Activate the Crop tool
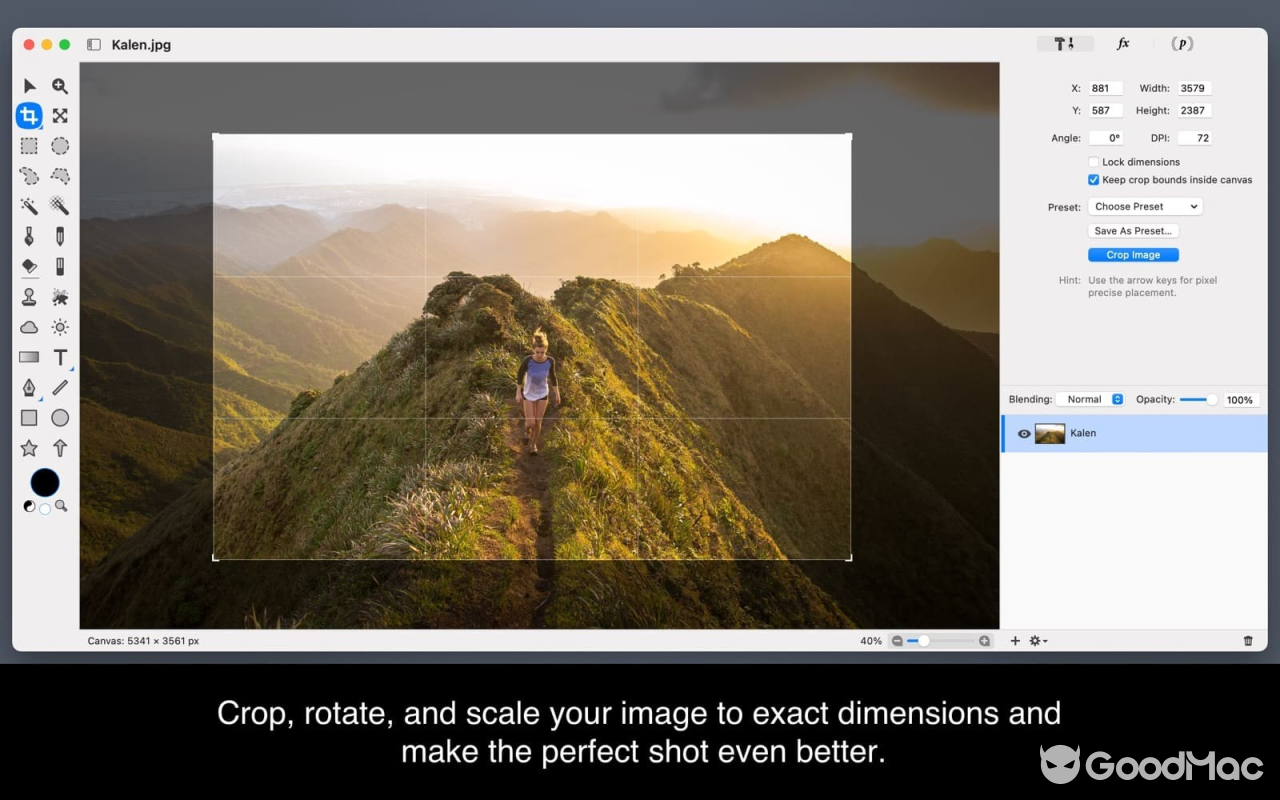 click(29, 116)
